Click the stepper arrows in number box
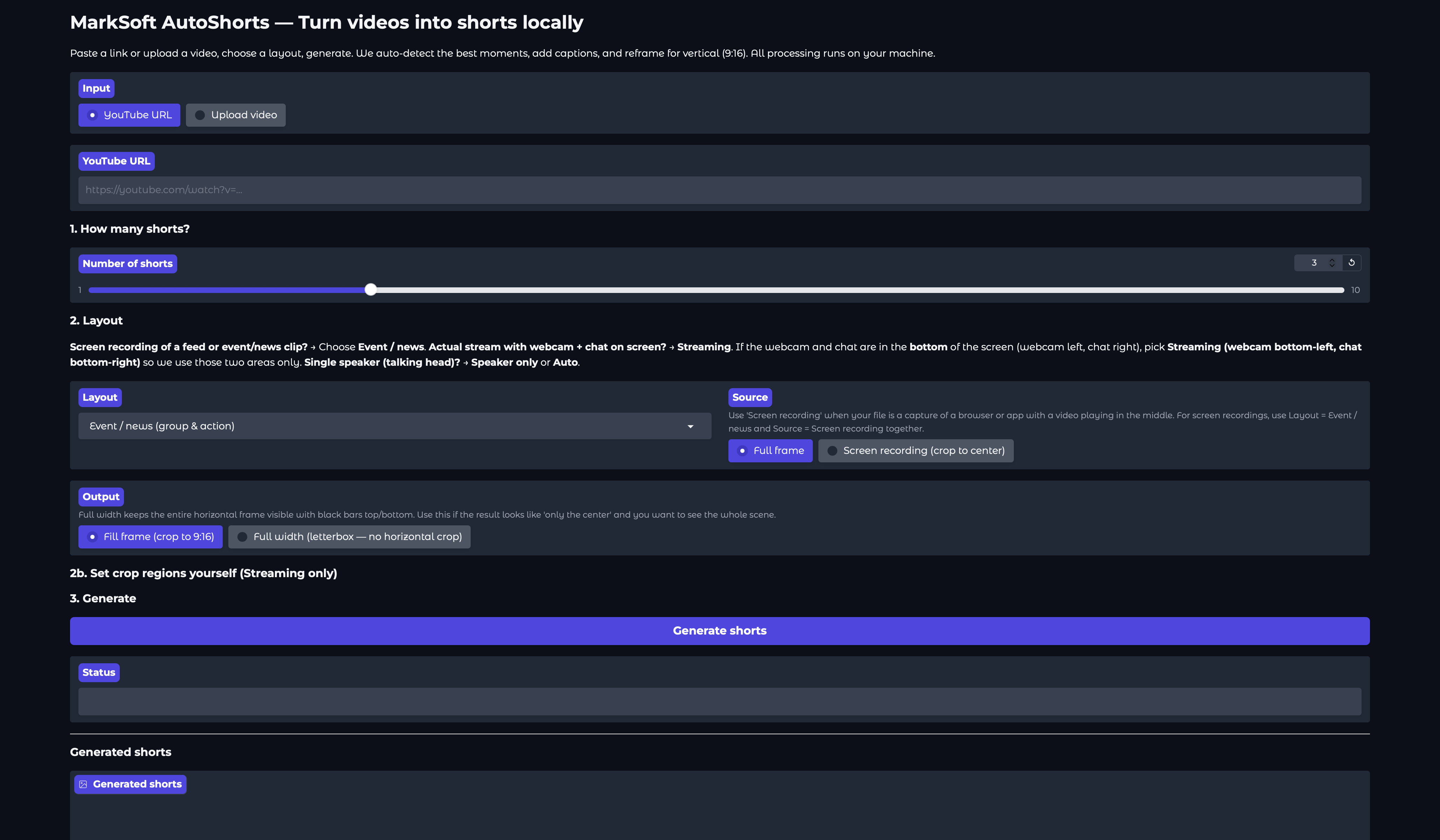This screenshot has height=840, width=1440. pyautogui.click(x=1332, y=263)
